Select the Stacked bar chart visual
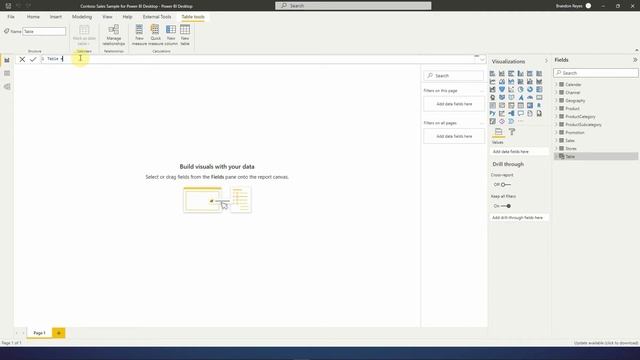 coord(493,73)
